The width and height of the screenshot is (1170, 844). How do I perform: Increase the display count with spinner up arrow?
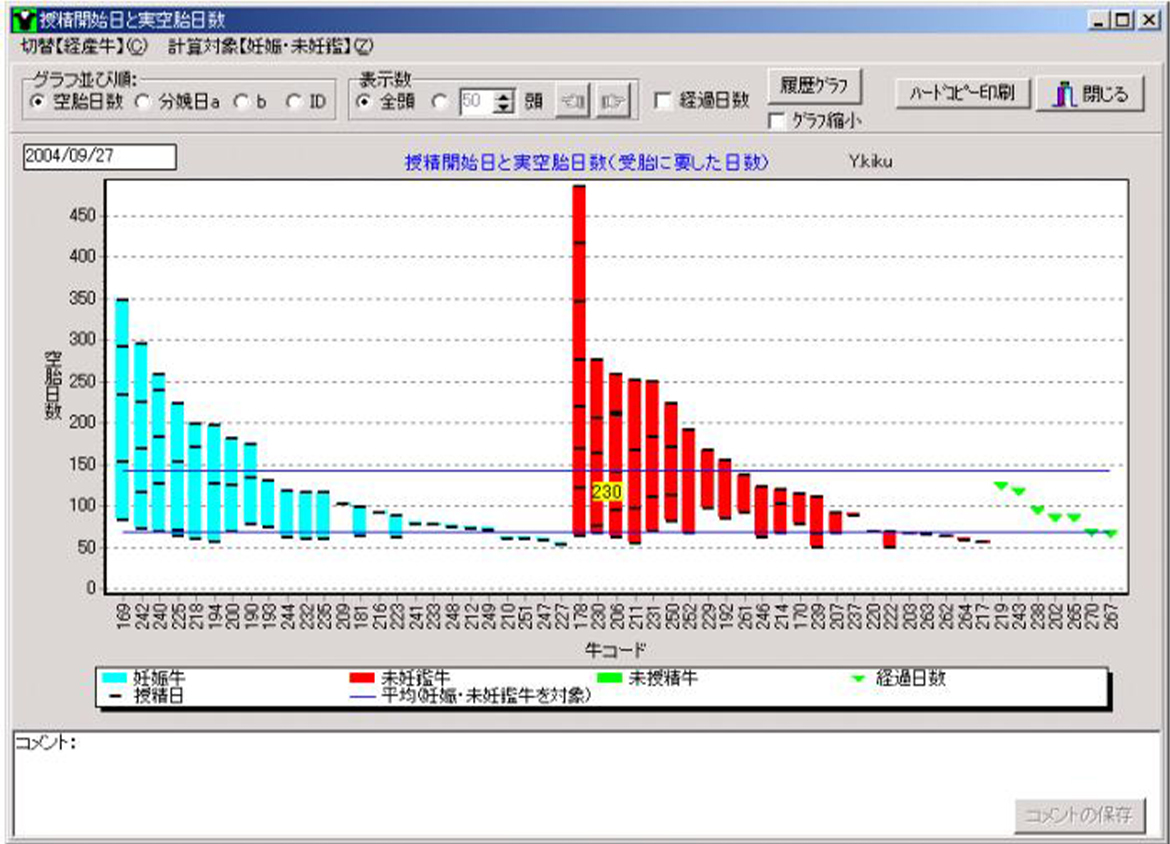504,96
